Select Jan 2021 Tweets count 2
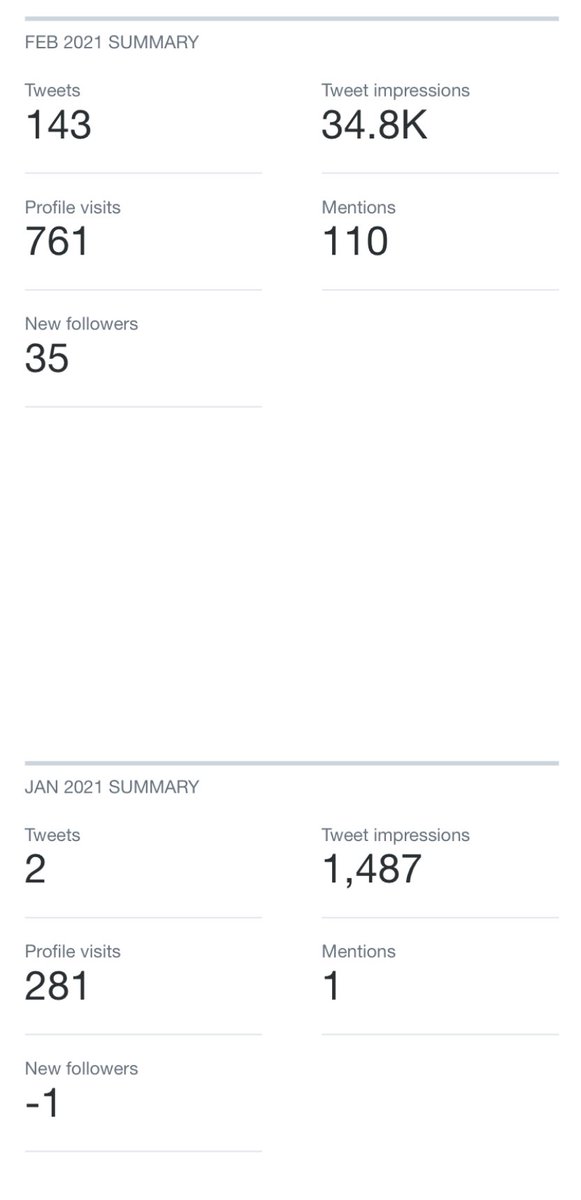 (x=36, y=869)
